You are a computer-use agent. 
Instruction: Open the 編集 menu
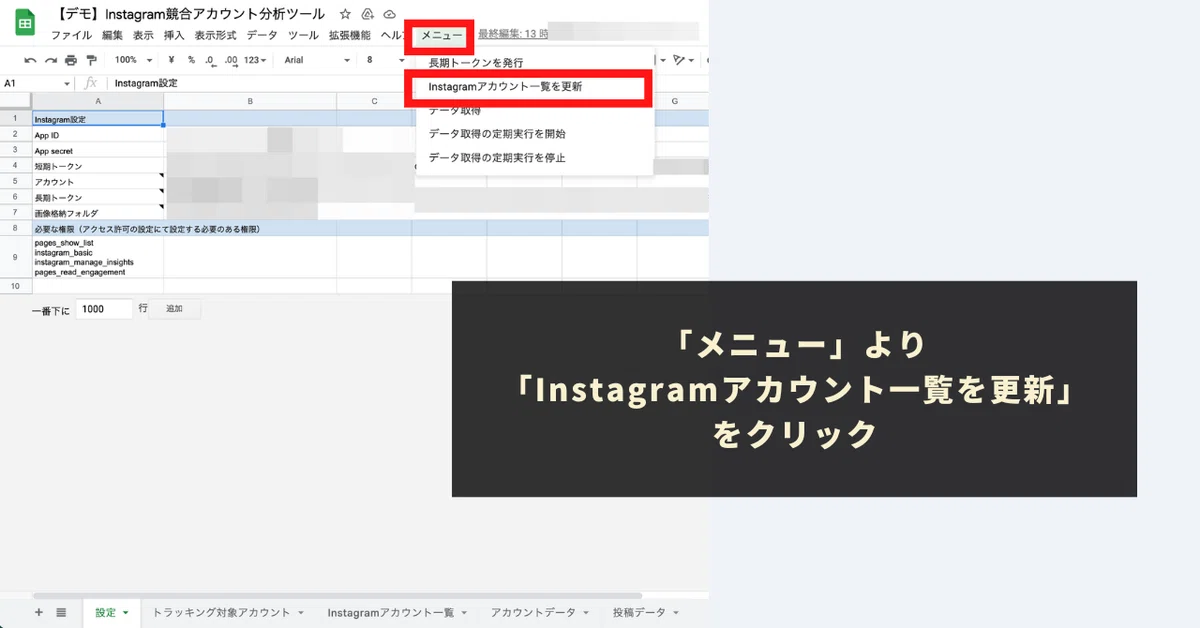[x=112, y=35]
